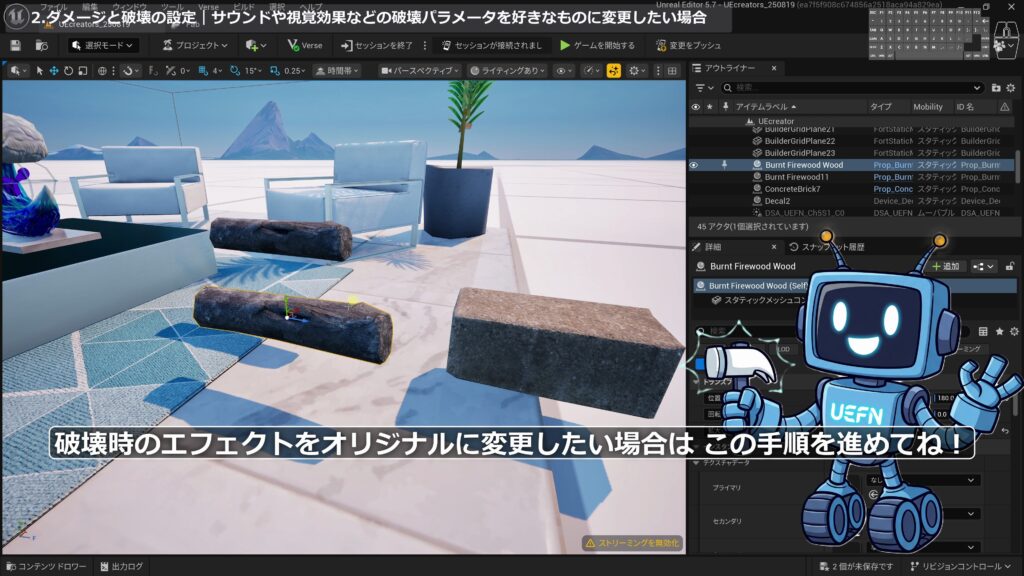Select Burnt Firewood Wood in the Outliner
The width and height of the screenshot is (1024, 576).
803,165
